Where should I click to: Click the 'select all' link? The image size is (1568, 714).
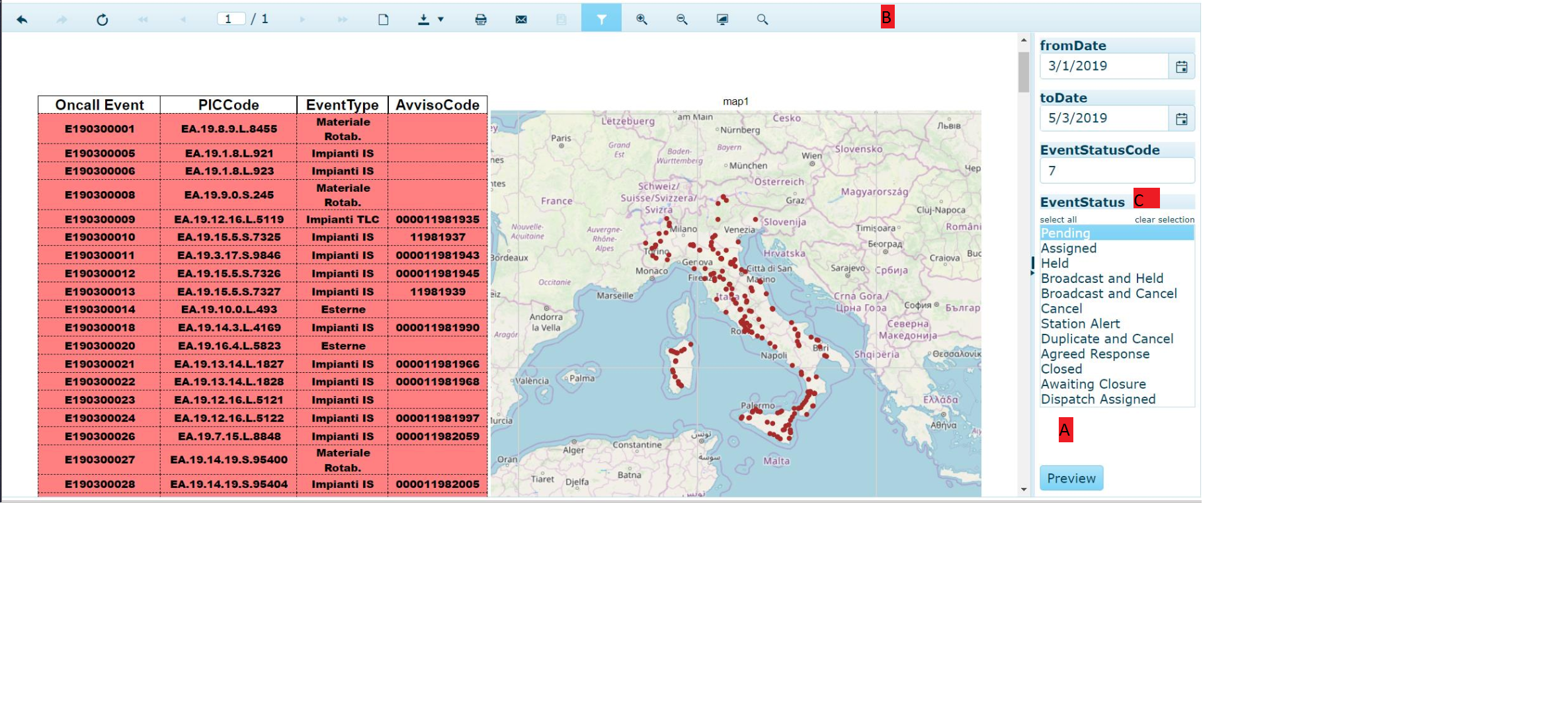coord(1057,219)
